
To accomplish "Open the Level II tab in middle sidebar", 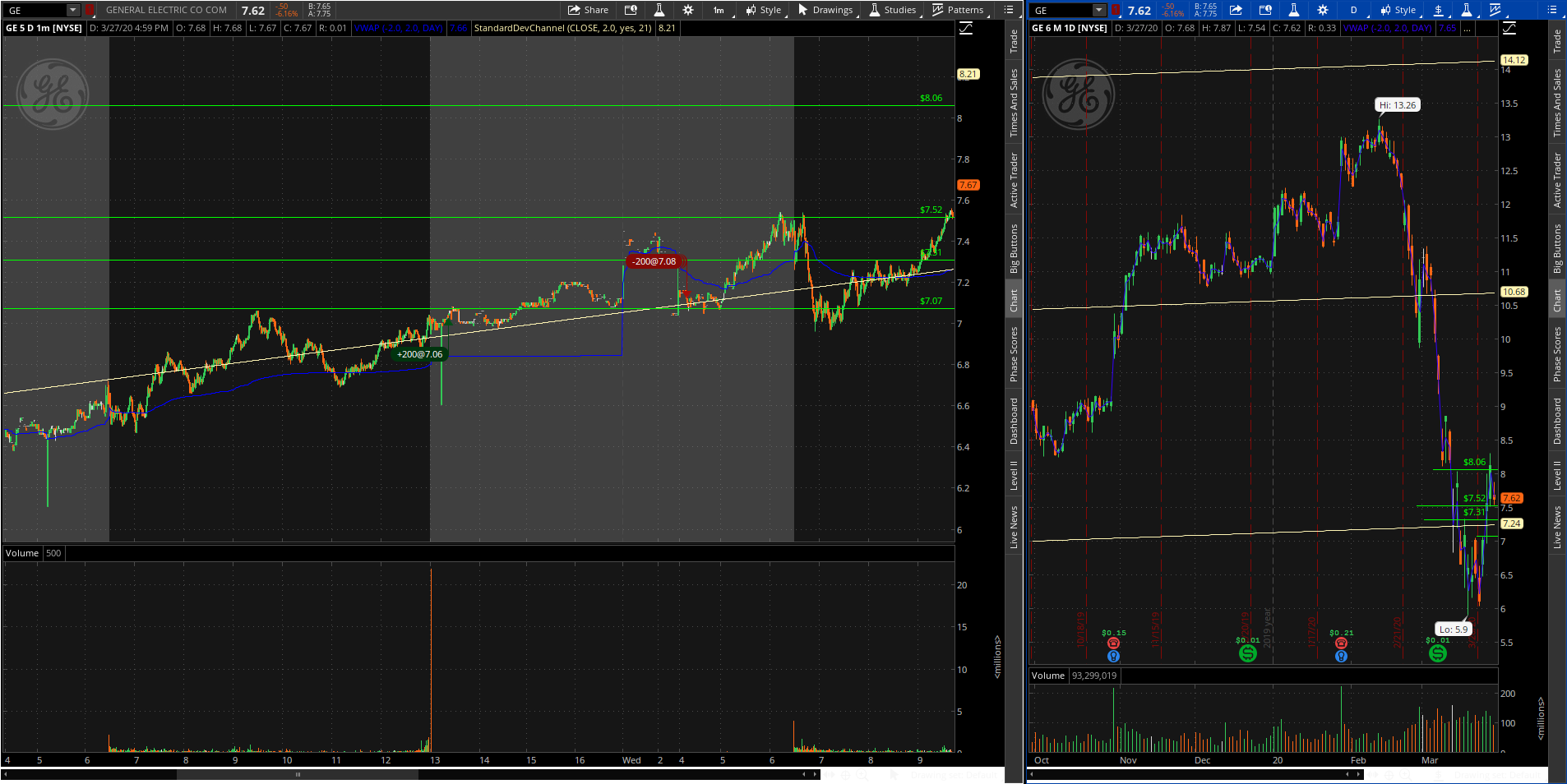I will click(x=1014, y=475).
